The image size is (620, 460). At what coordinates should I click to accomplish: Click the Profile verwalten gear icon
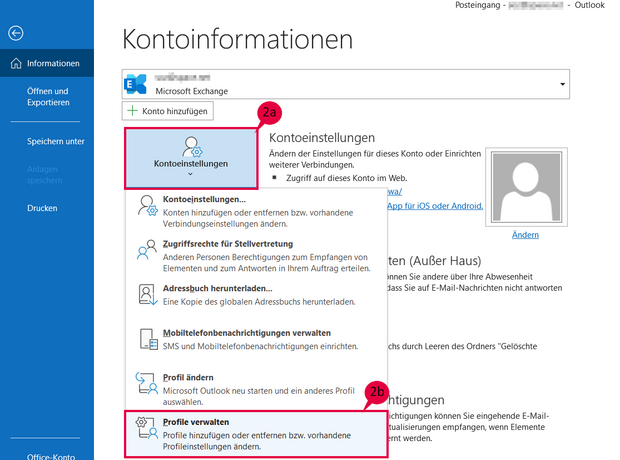pyautogui.click(x=147, y=428)
